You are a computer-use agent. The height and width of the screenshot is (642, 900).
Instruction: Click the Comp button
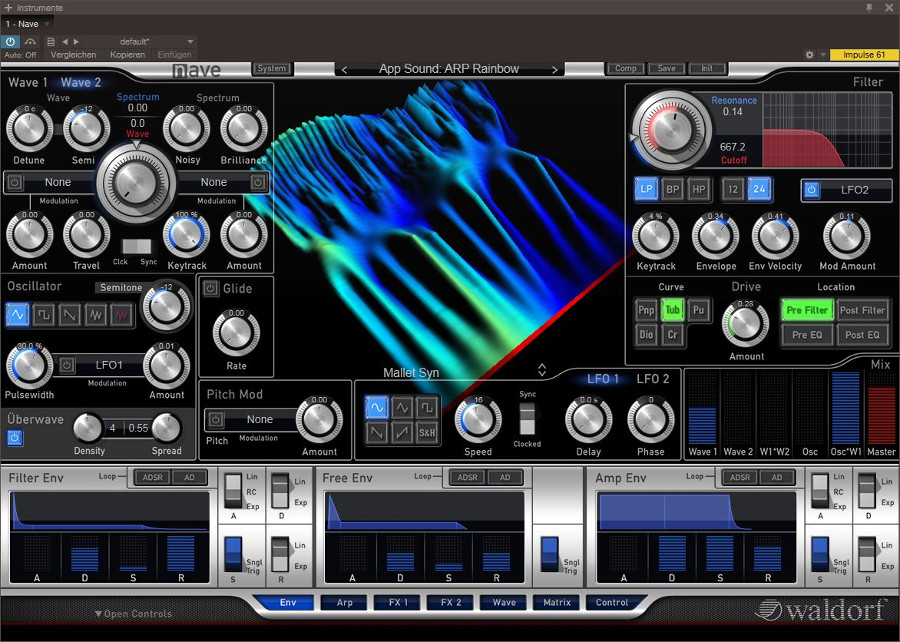[626, 68]
